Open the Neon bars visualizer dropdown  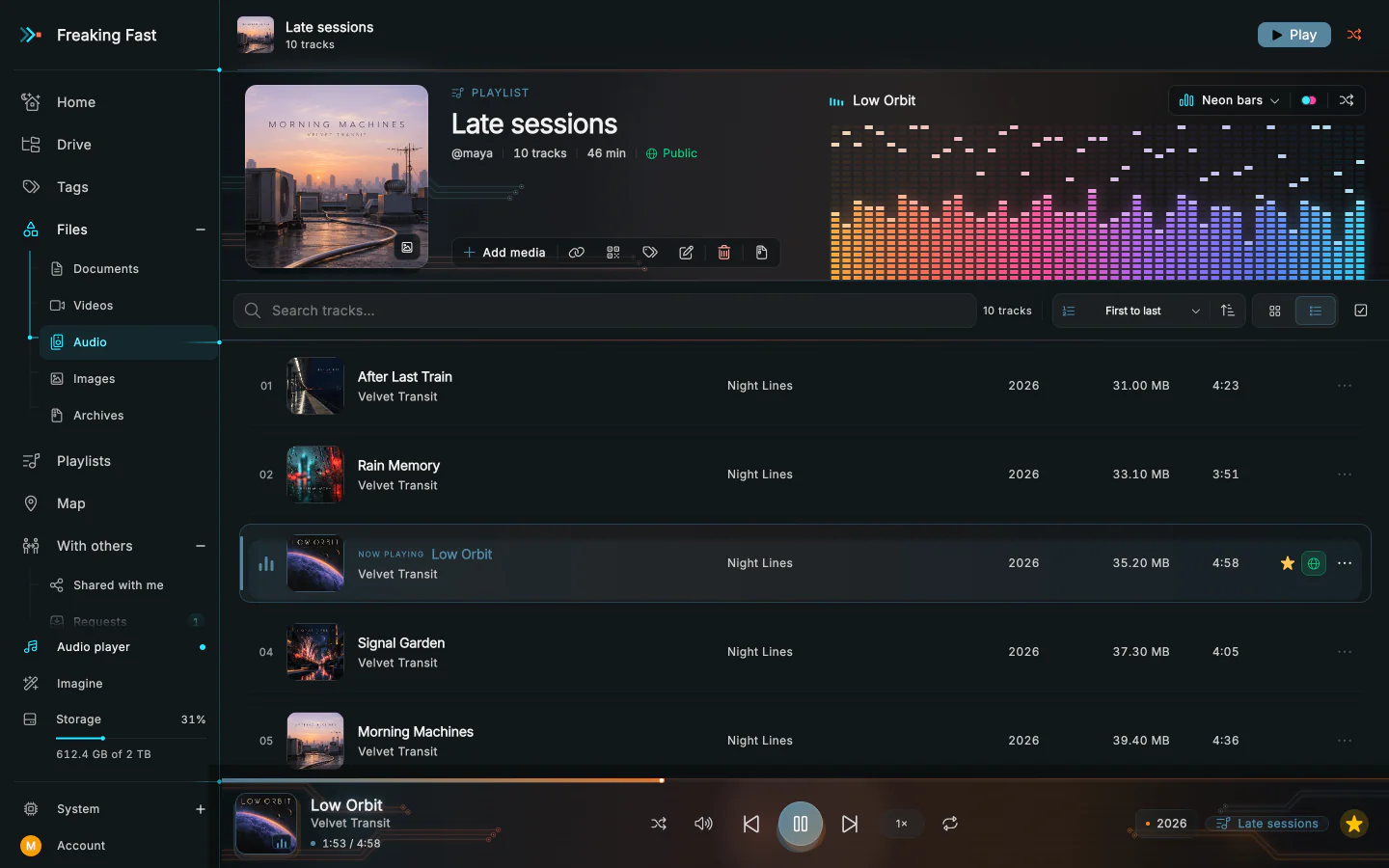coord(1229,100)
